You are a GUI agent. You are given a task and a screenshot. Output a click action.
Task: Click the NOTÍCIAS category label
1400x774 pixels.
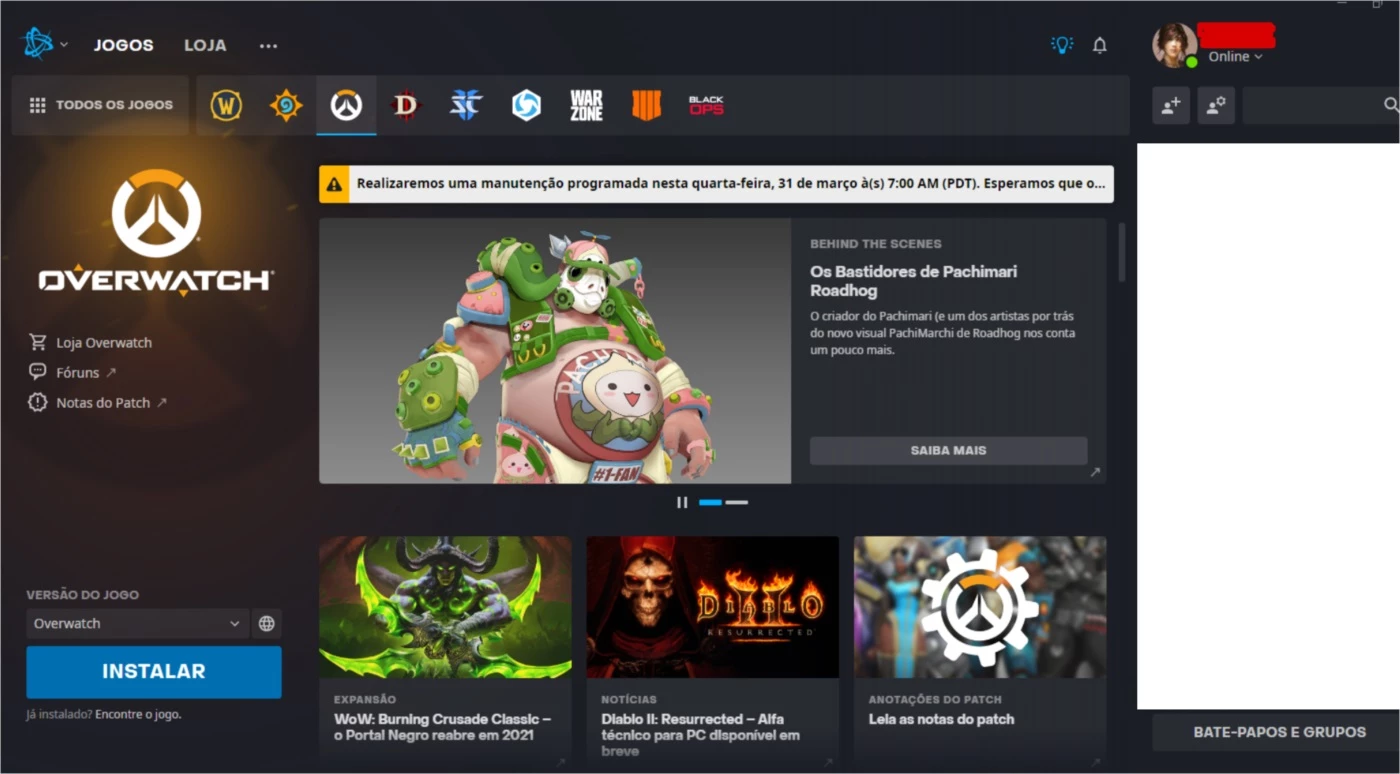click(x=629, y=700)
